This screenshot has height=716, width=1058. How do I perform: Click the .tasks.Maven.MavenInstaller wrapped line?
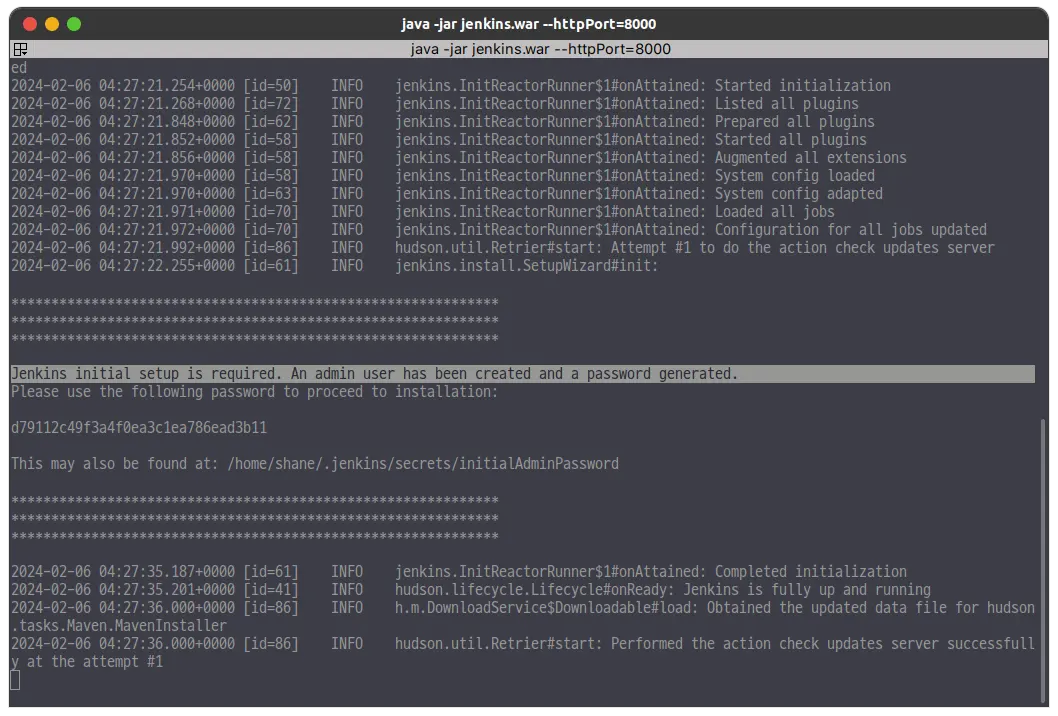coord(119,626)
